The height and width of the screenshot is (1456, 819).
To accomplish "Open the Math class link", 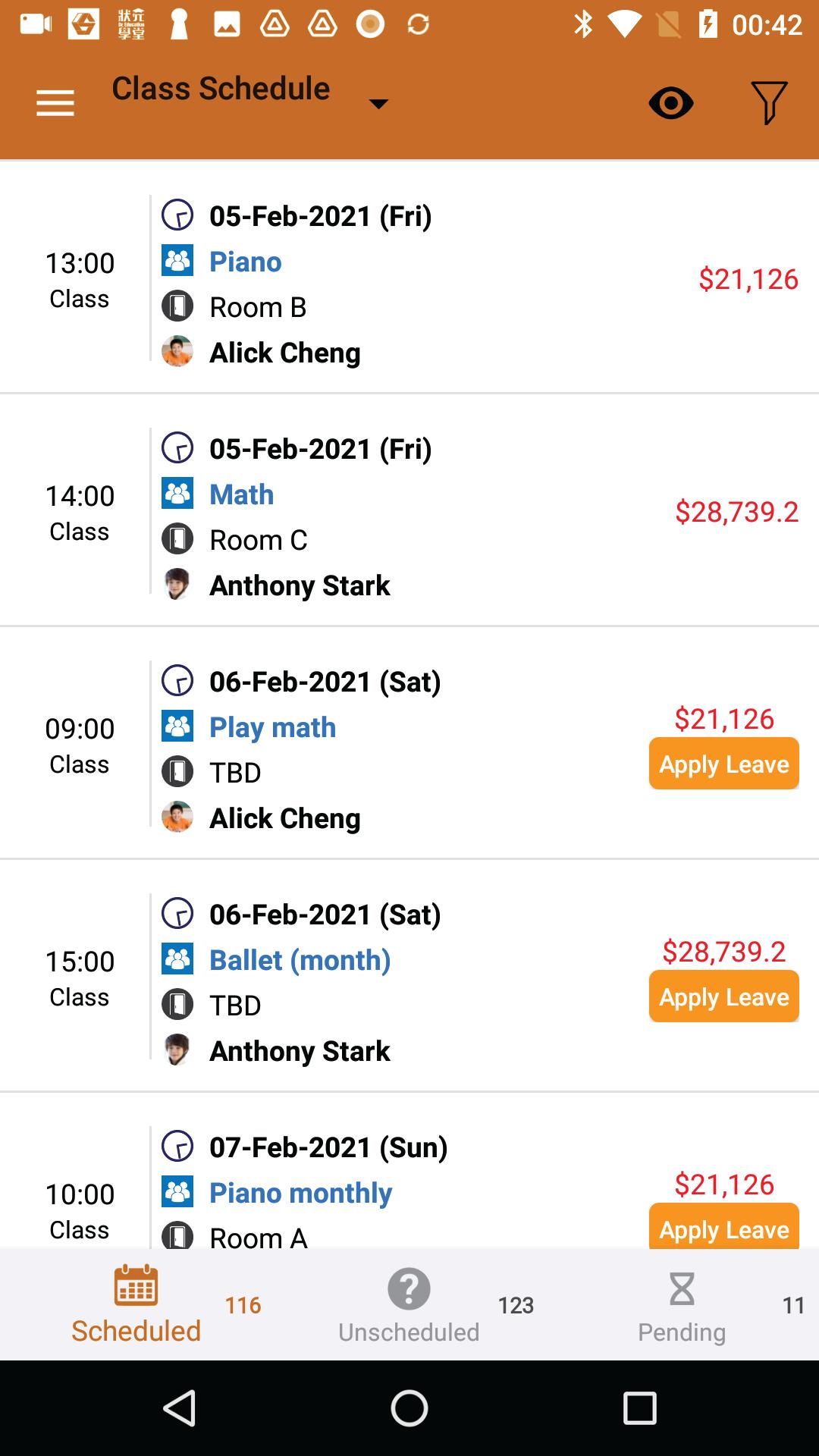I will pyautogui.click(x=242, y=494).
